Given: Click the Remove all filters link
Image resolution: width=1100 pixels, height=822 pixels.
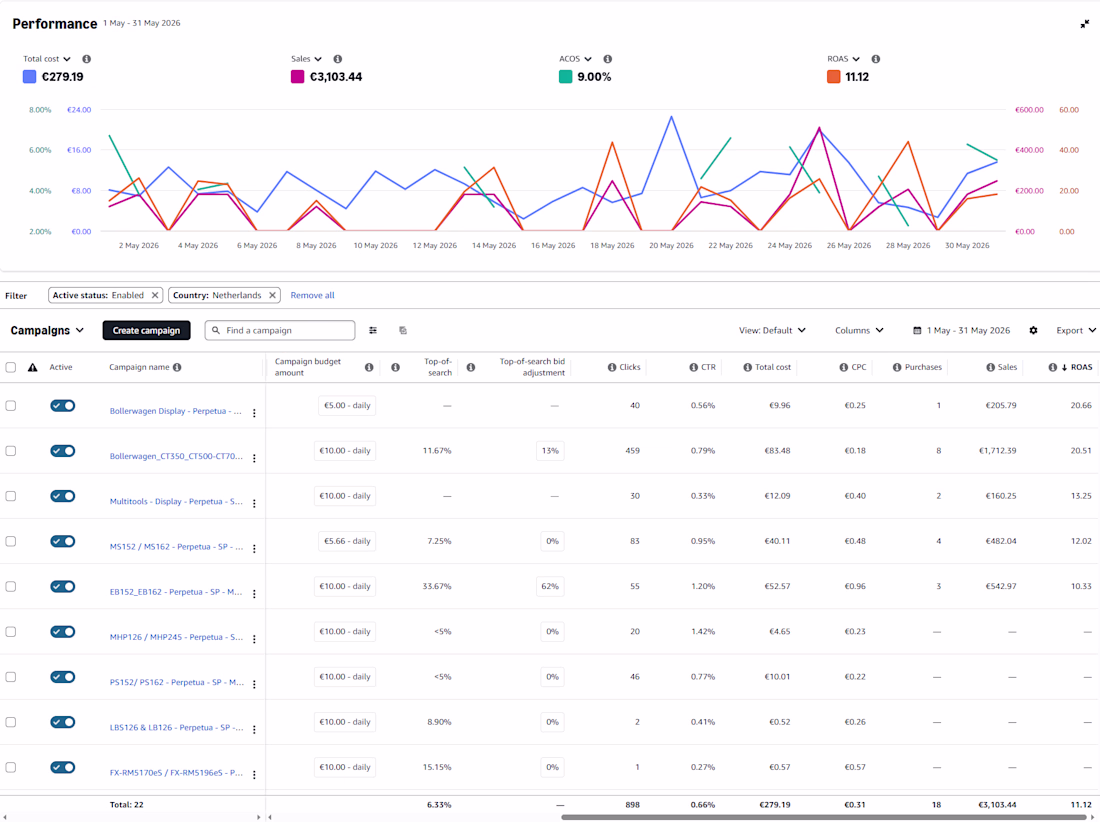Looking at the screenshot, I should coord(312,295).
